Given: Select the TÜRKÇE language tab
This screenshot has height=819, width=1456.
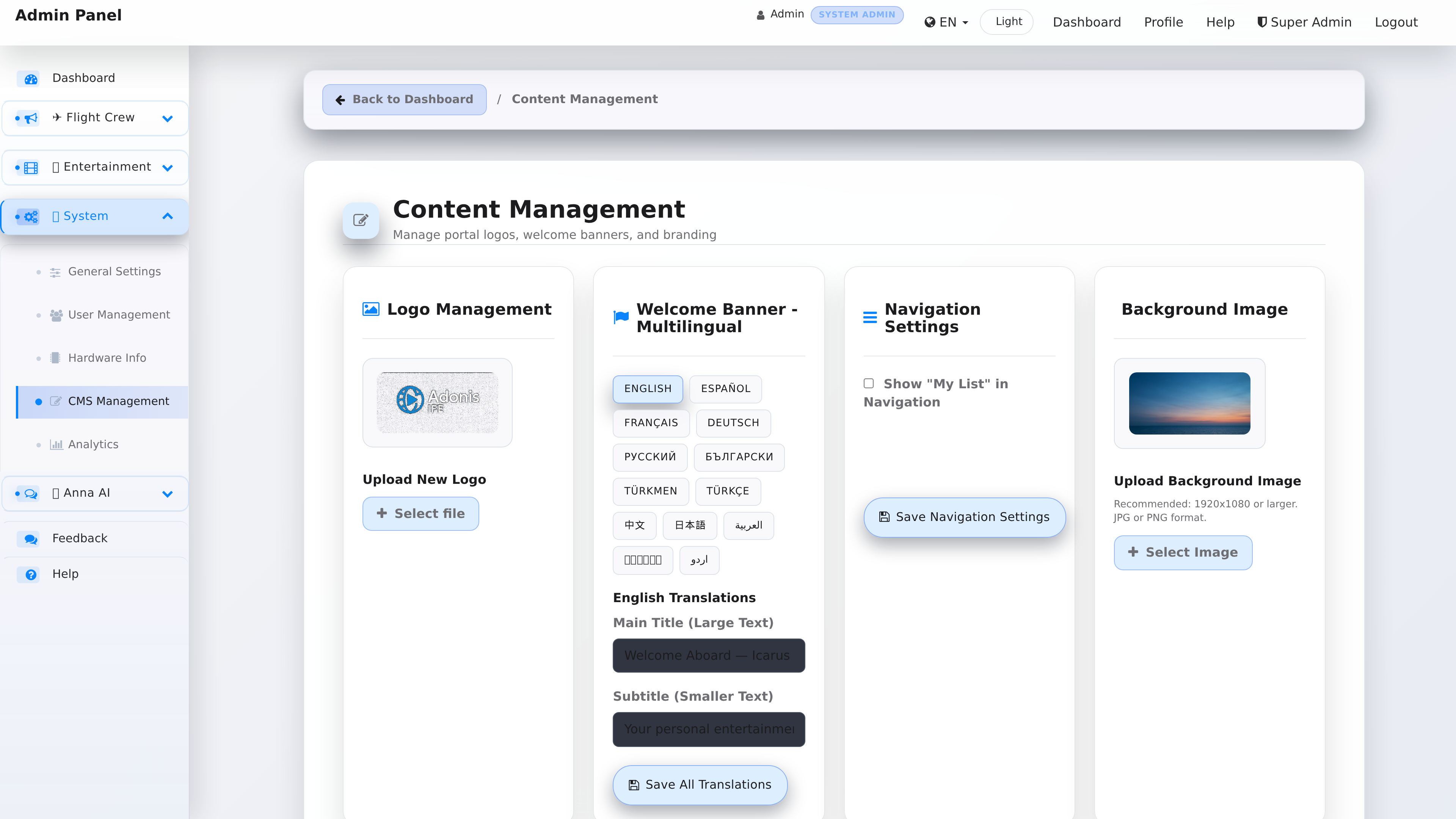Looking at the screenshot, I should pos(728,491).
